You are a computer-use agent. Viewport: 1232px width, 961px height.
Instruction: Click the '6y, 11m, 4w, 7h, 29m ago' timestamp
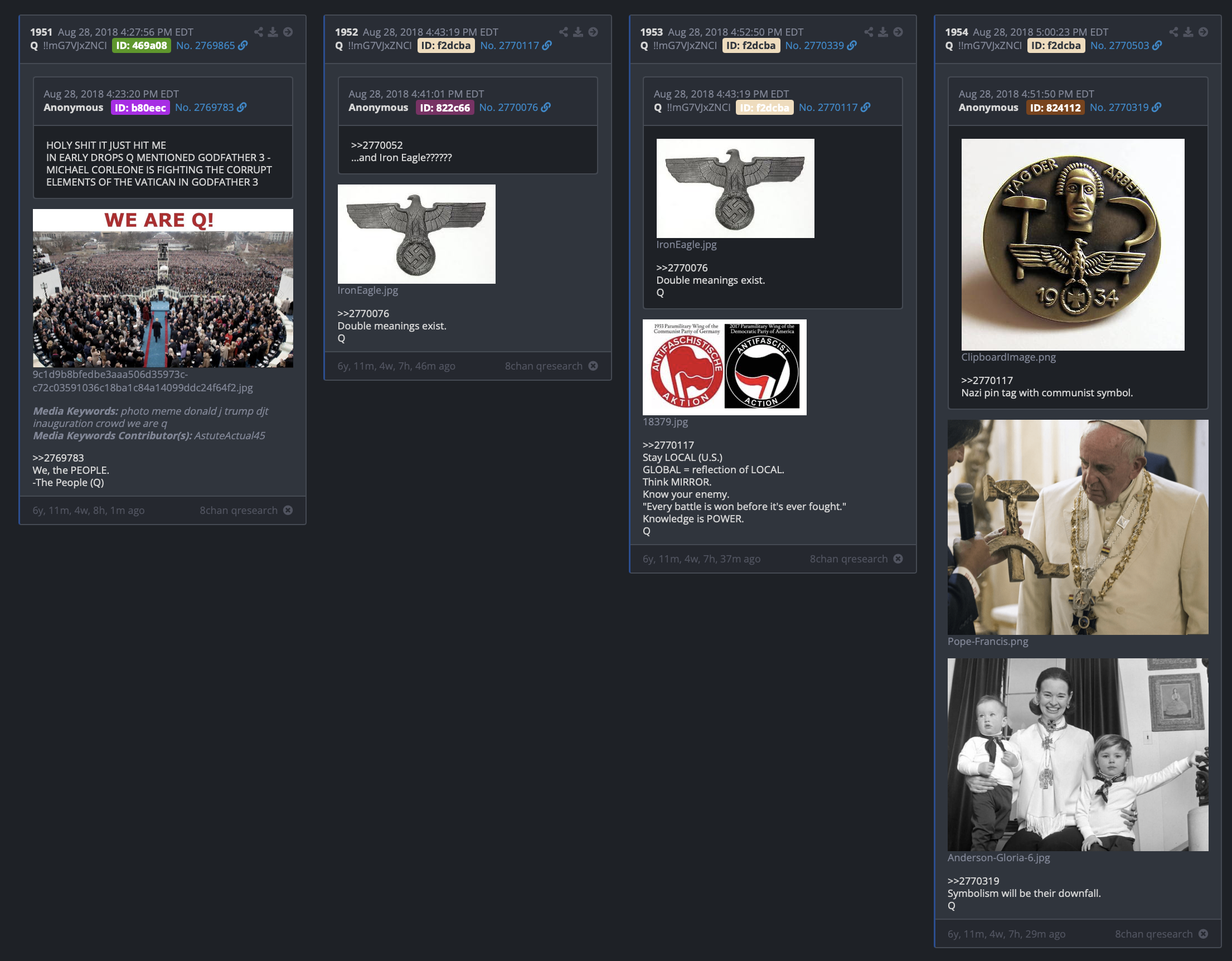click(x=1006, y=934)
